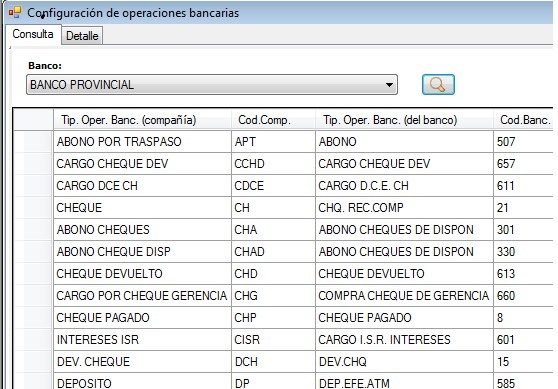Image resolution: width=558 pixels, height=389 pixels.
Task: Click the CHA code cell
Action: click(x=273, y=230)
